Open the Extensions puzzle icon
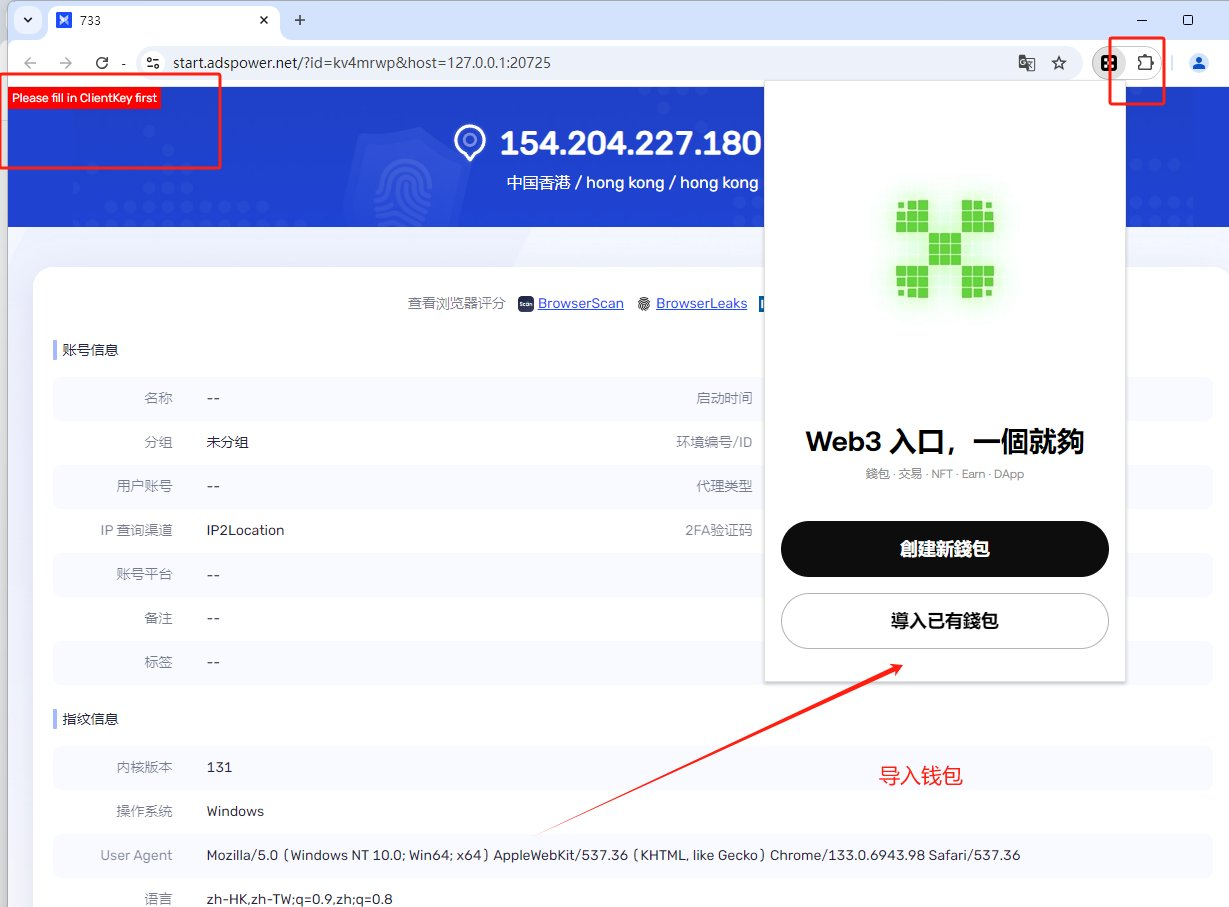This screenshot has height=907, width=1229. point(1146,62)
